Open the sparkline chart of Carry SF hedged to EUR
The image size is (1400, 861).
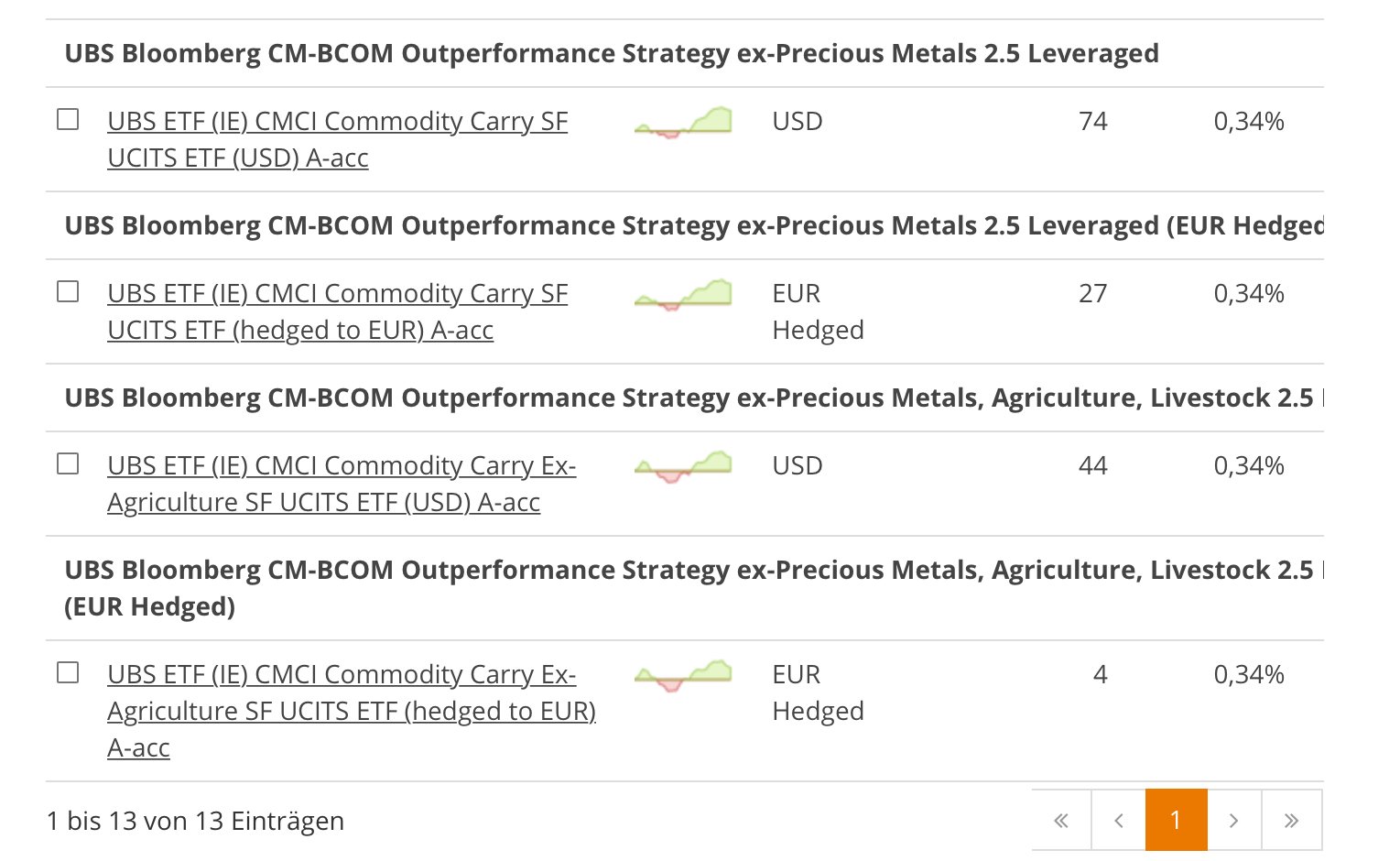(683, 294)
